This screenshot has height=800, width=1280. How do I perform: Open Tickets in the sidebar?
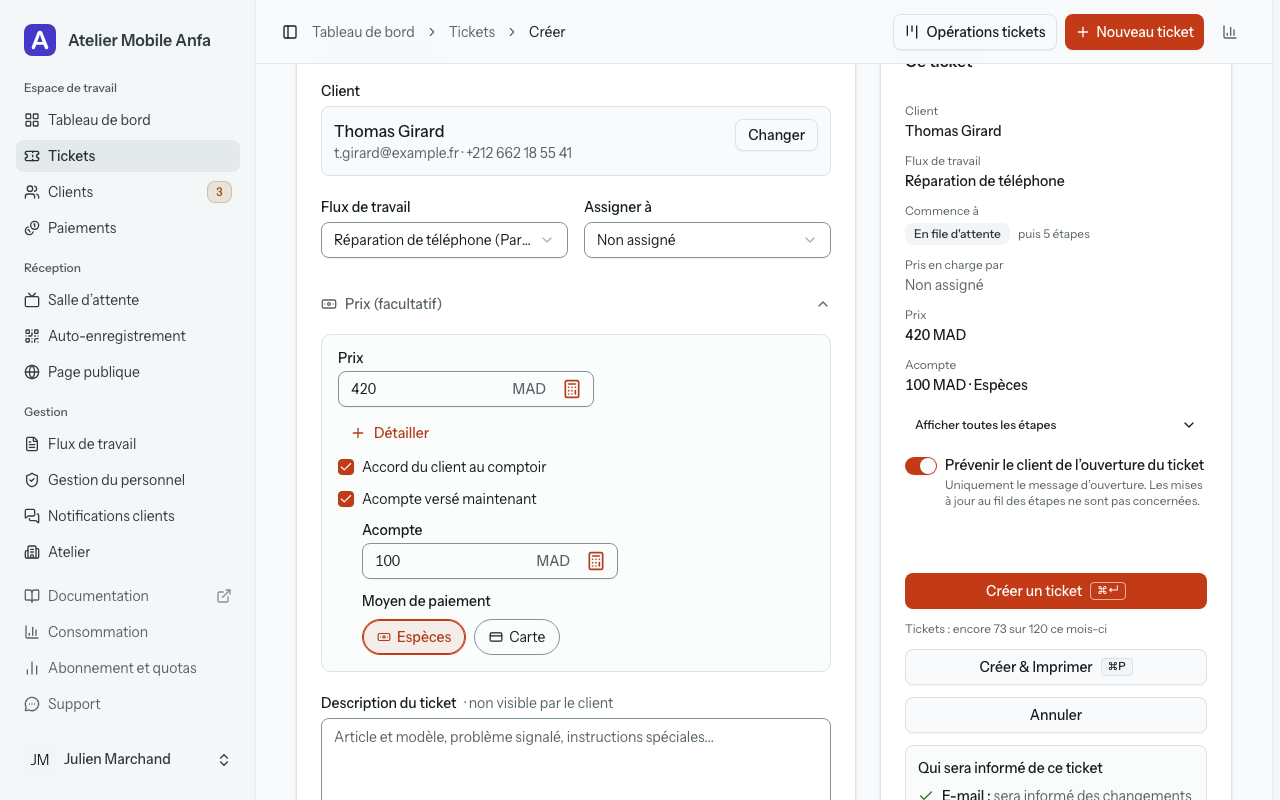pos(128,156)
